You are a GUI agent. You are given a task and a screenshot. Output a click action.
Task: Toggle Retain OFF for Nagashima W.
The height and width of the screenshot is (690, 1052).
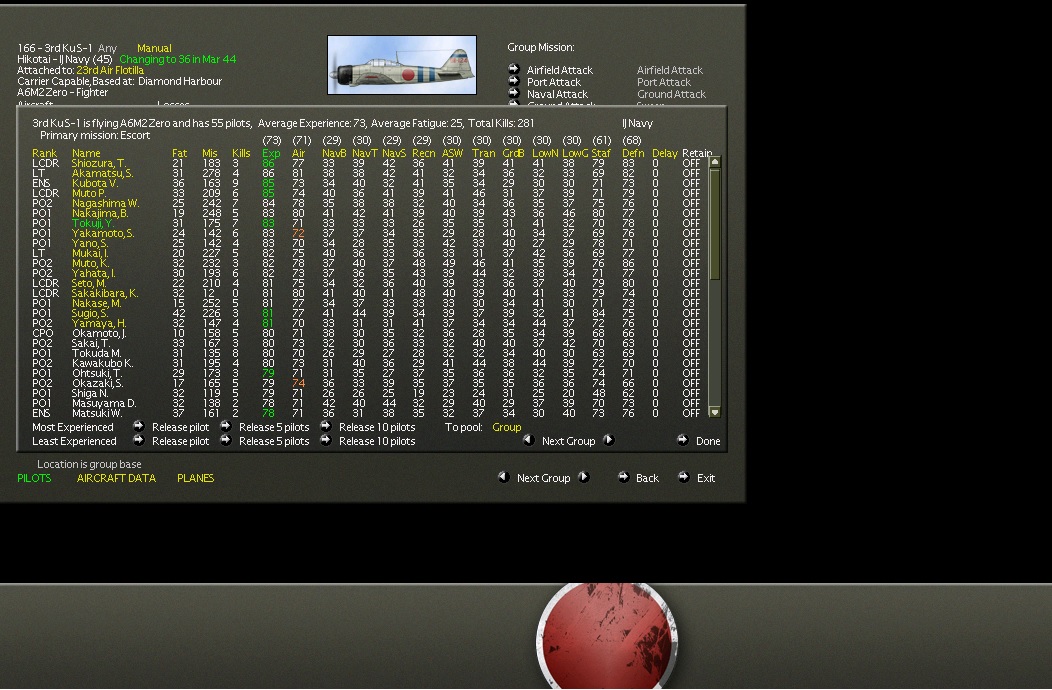point(691,203)
